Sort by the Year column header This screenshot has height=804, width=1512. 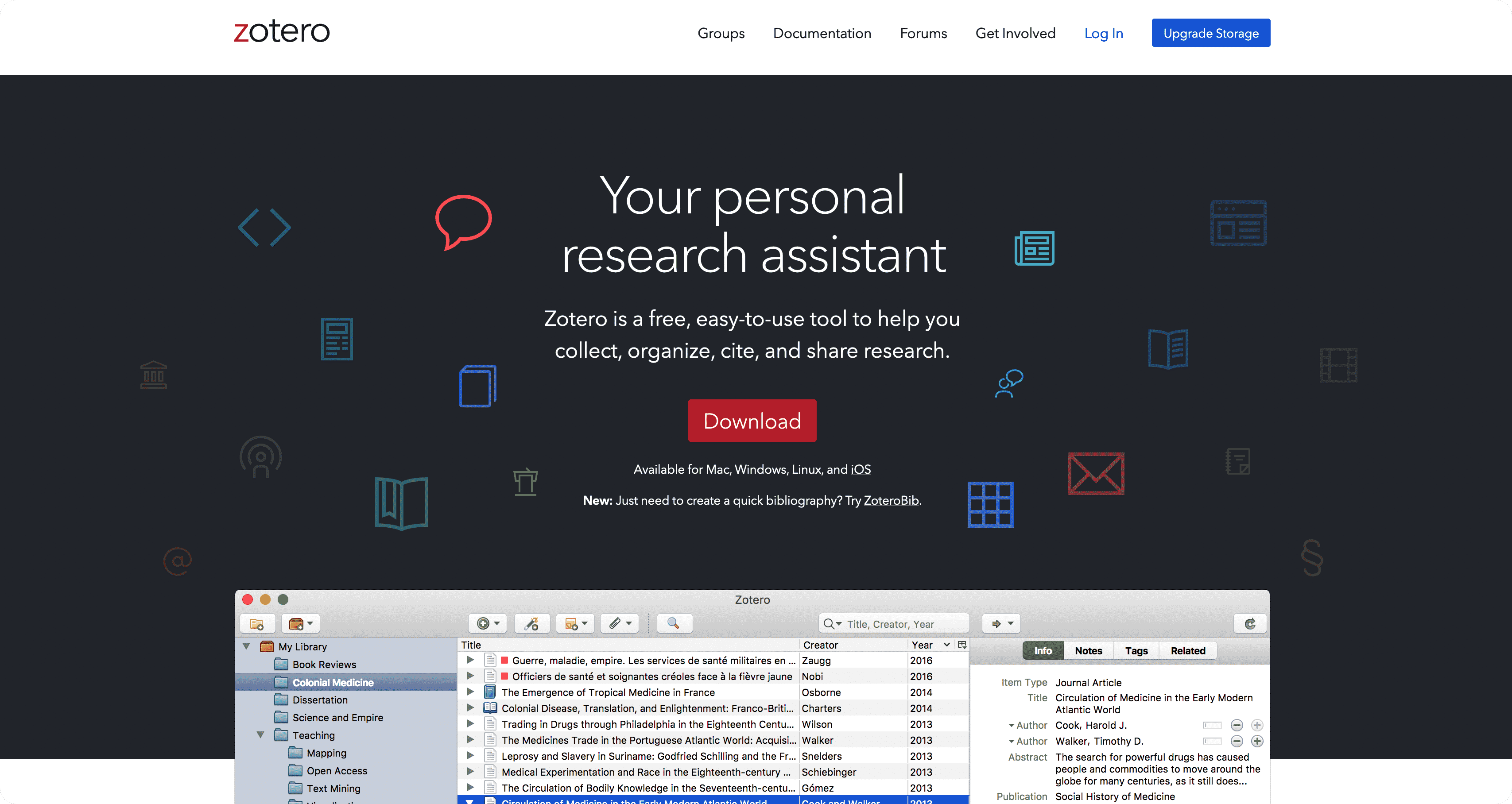click(931, 645)
